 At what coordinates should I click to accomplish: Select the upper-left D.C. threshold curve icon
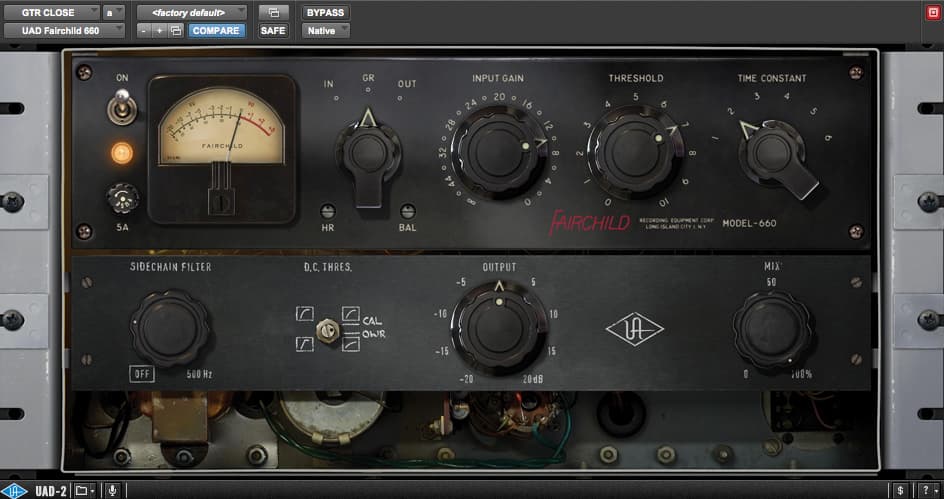tap(305, 314)
